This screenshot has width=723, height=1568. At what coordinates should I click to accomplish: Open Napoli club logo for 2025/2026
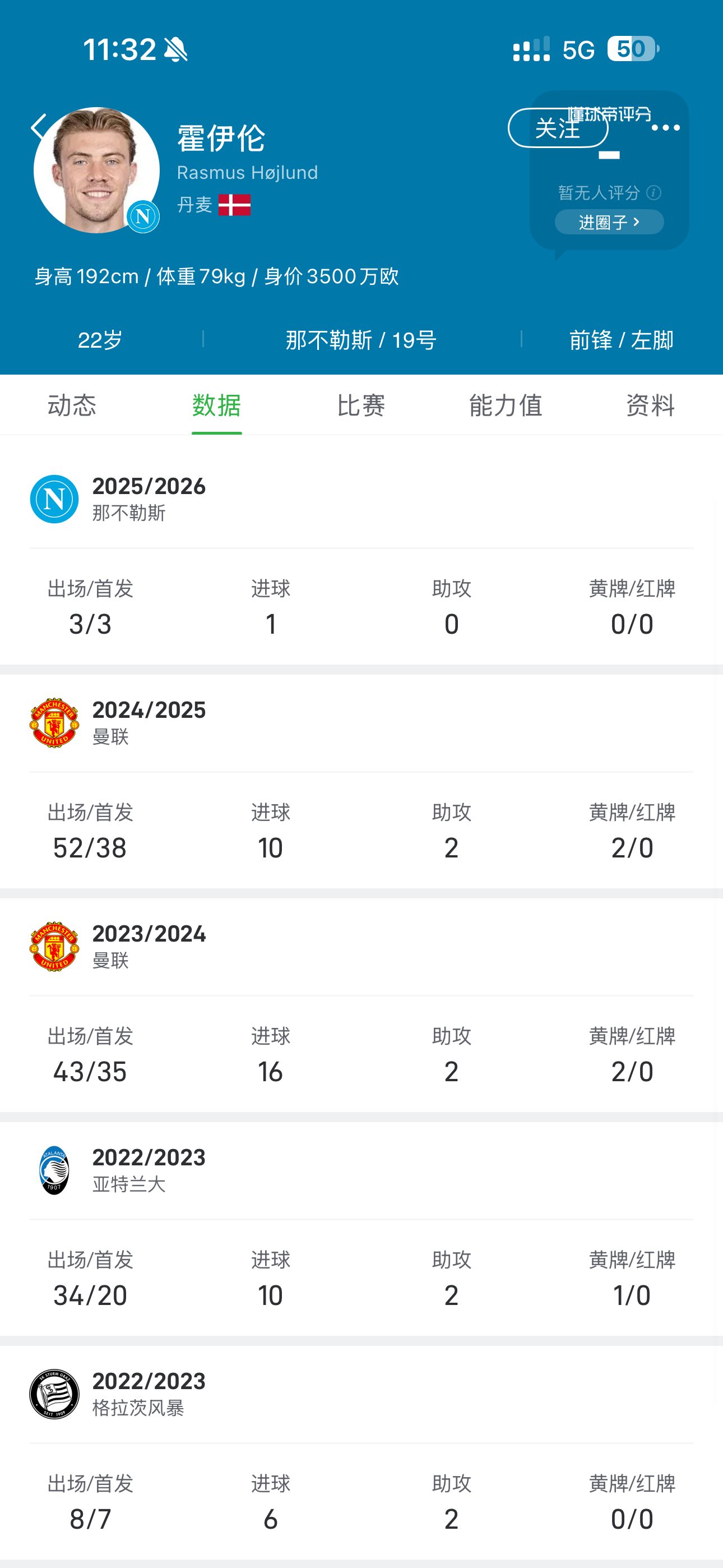(x=54, y=499)
